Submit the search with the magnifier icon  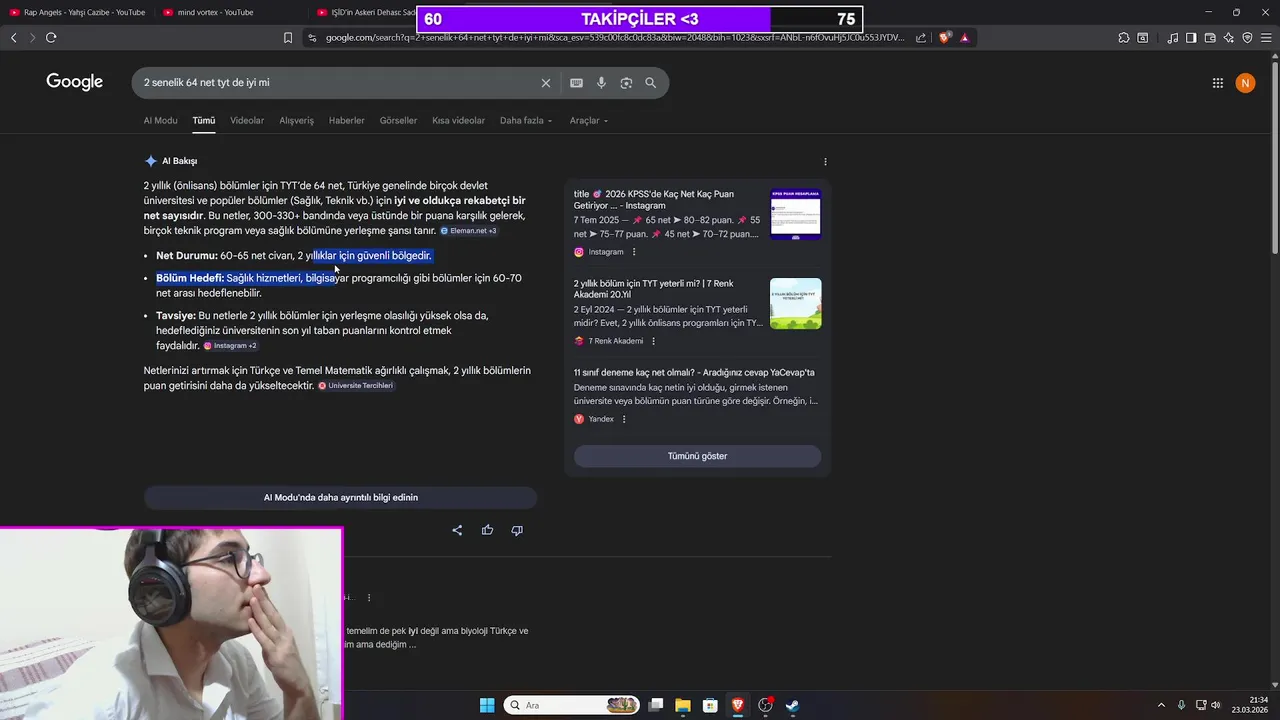click(651, 83)
